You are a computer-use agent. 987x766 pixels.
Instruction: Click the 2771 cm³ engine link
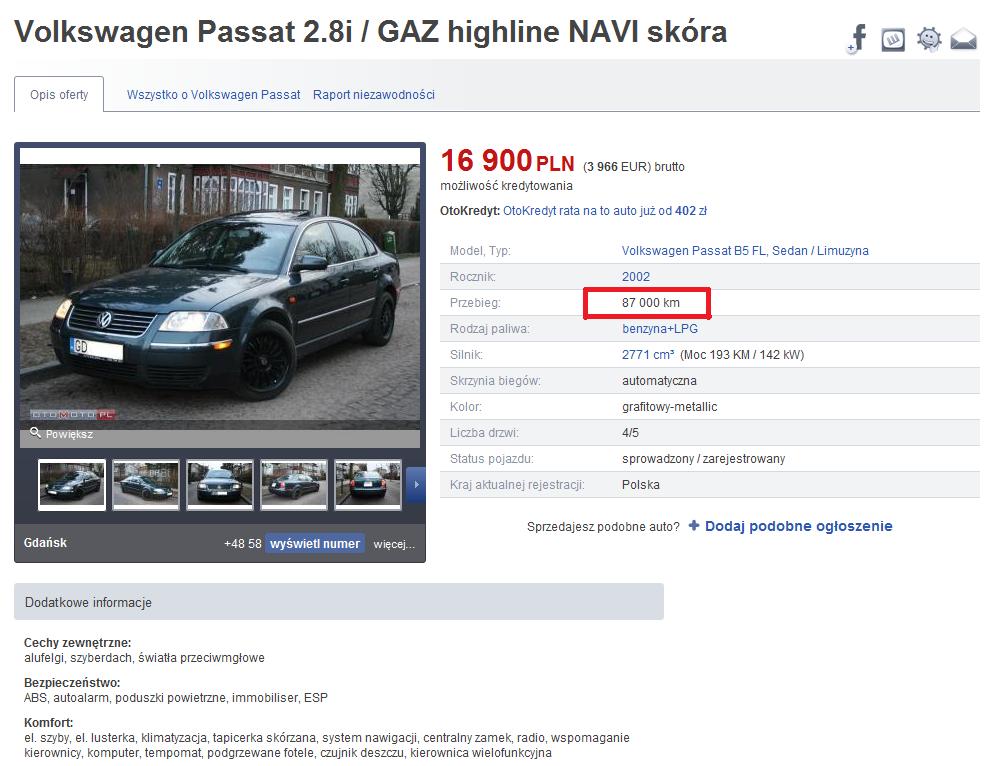(648, 354)
